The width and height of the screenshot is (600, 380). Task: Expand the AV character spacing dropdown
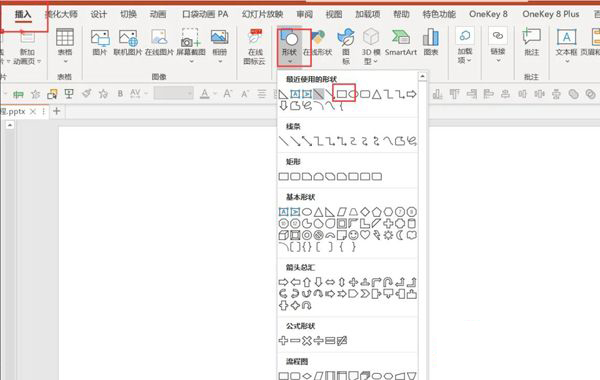[x=146, y=93]
